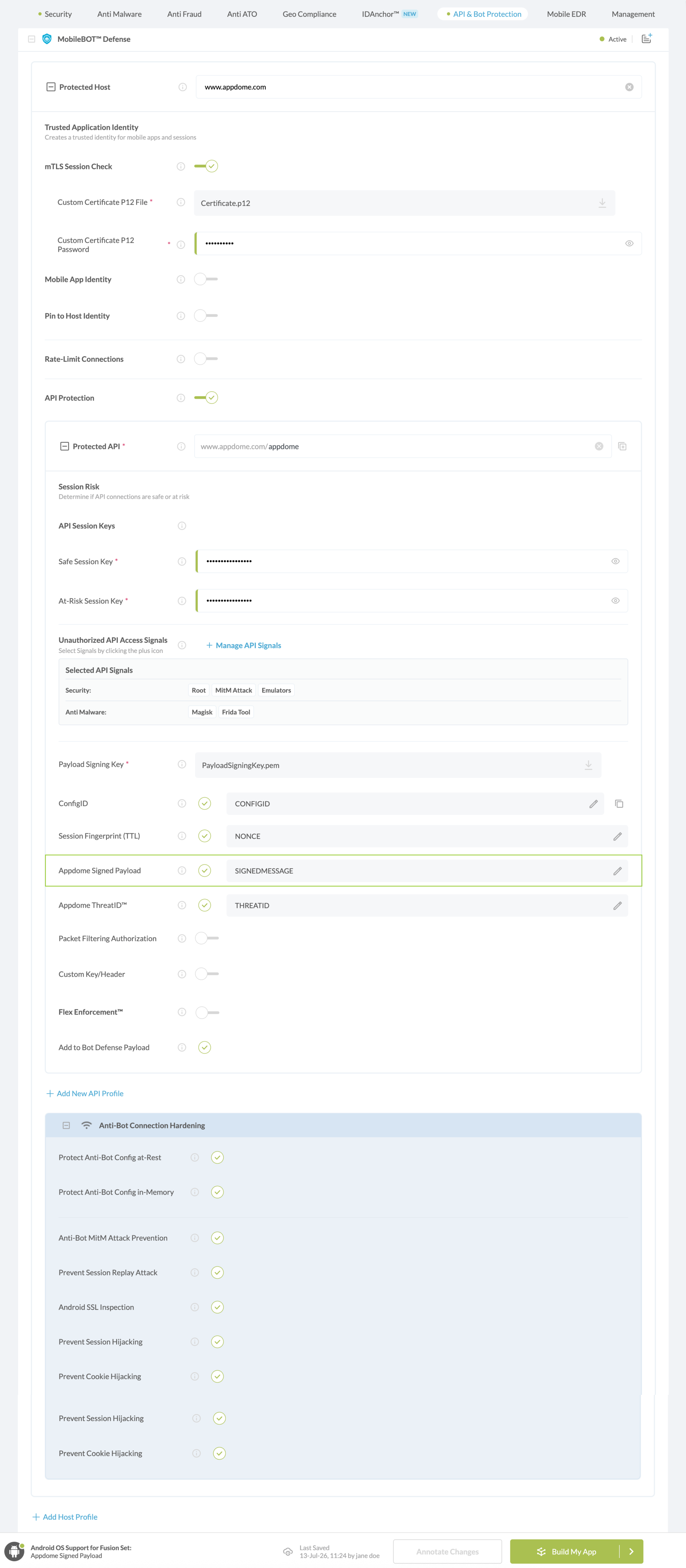Turn off the API Protection toggle

(x=206, y=398)
